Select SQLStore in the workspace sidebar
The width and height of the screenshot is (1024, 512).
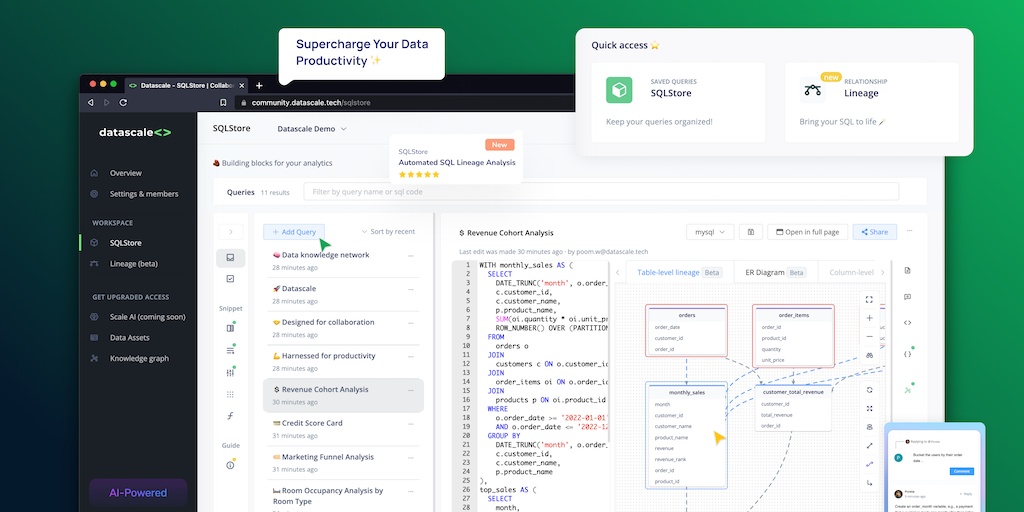[125, 243]
